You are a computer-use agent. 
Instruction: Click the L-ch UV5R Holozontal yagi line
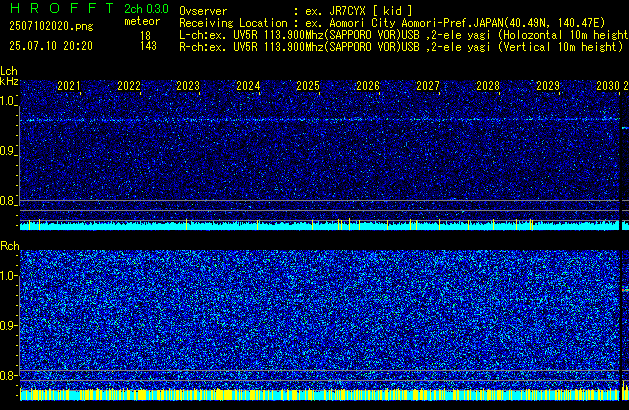(404, 35)
